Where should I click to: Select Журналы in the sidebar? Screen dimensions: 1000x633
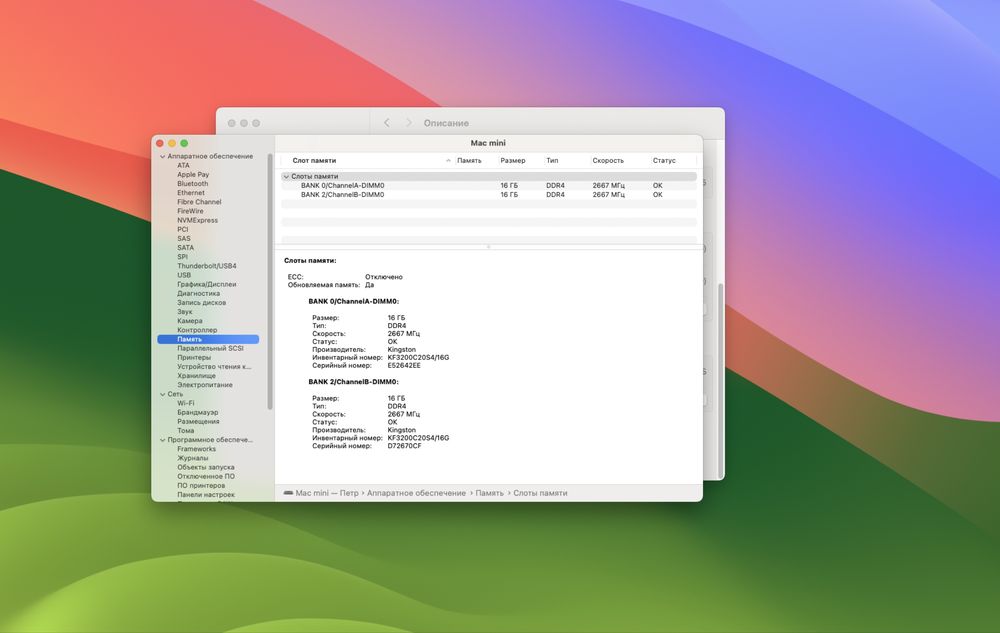(193, 458)
